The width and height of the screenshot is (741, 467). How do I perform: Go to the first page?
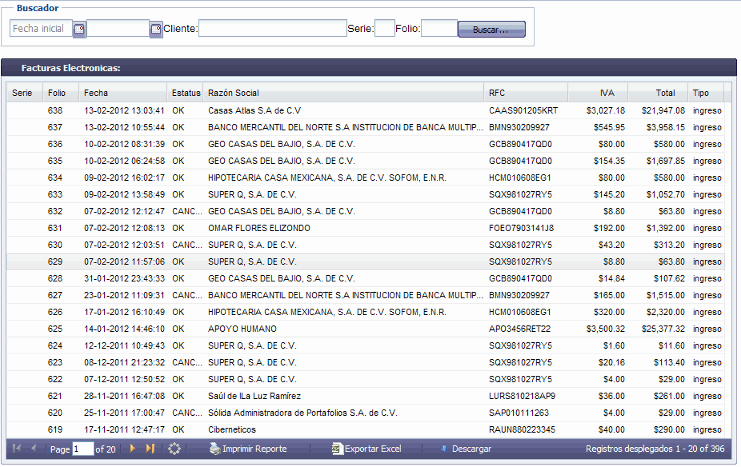[x=17, y=449]
